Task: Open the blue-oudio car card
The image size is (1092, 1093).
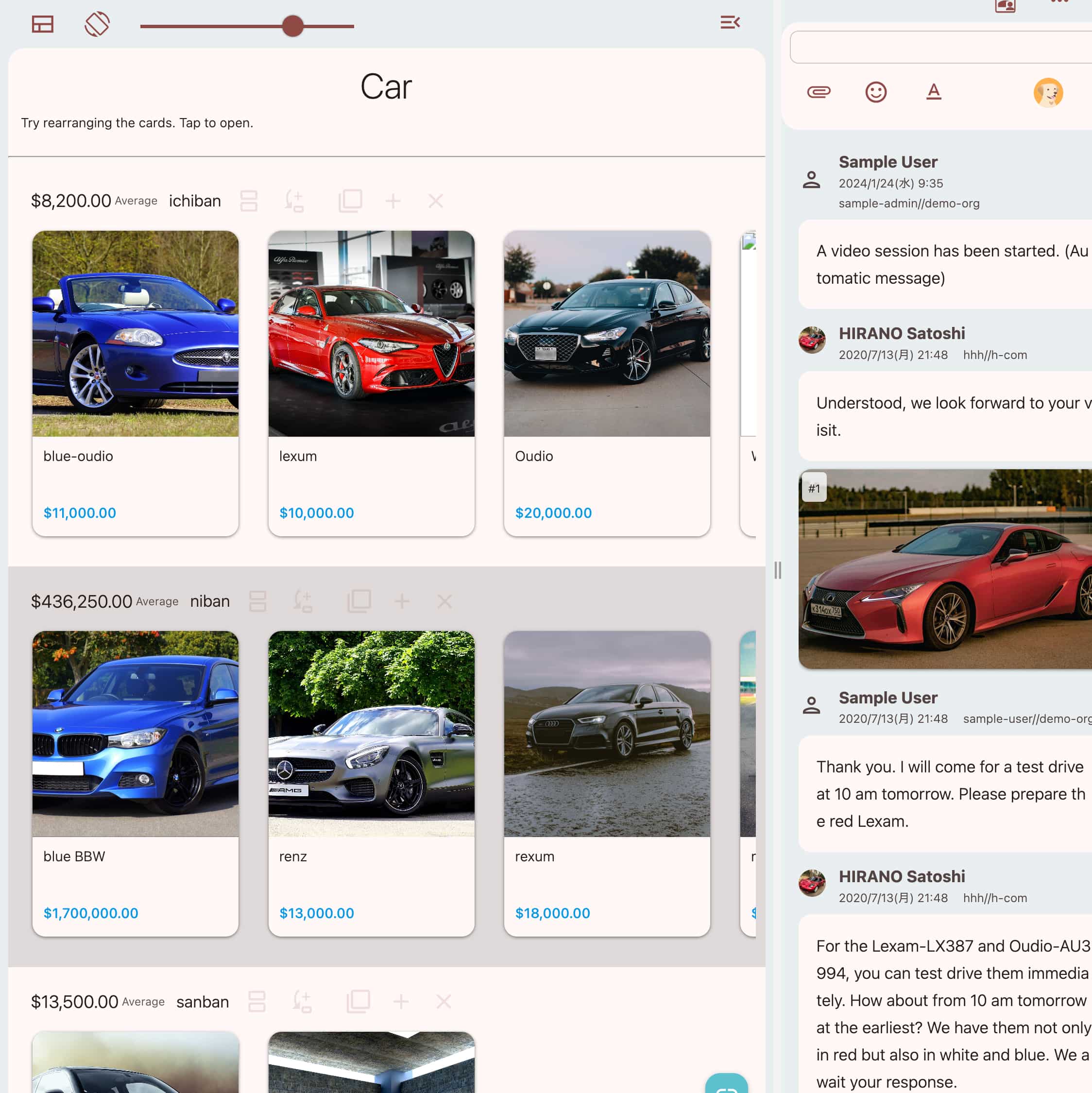Action: point(135,383)
